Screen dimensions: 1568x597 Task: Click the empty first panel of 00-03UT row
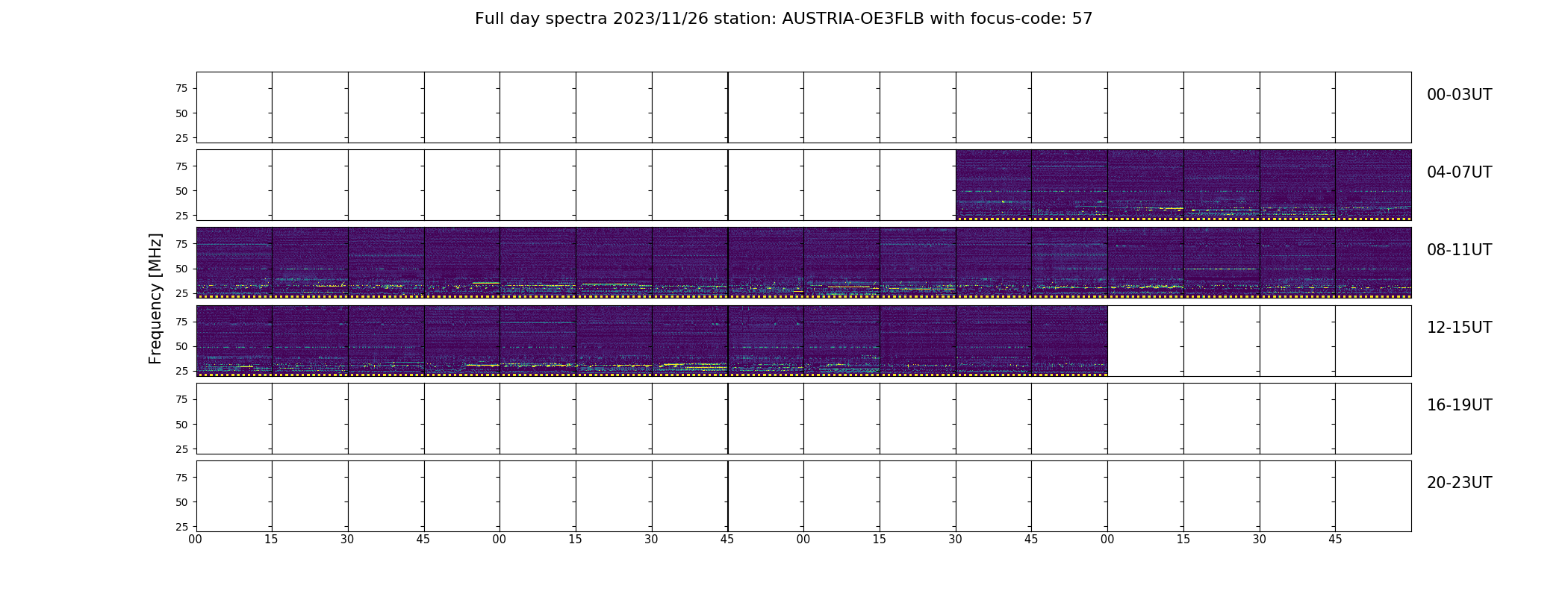234,107
